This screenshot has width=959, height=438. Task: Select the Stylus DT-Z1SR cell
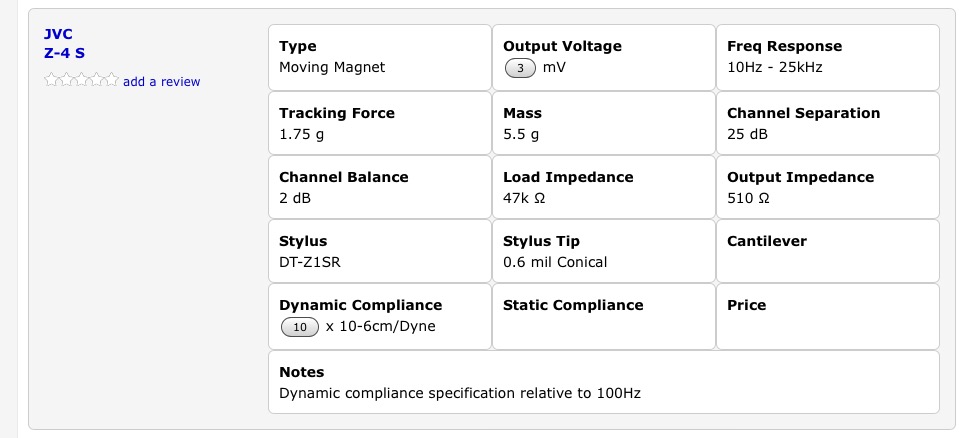[x=380, y=251]
